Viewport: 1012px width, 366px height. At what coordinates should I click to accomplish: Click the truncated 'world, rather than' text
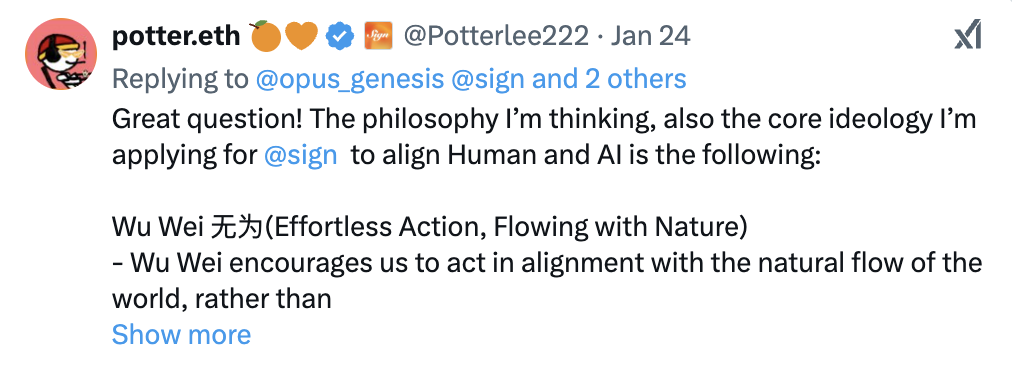pos(221,298)
